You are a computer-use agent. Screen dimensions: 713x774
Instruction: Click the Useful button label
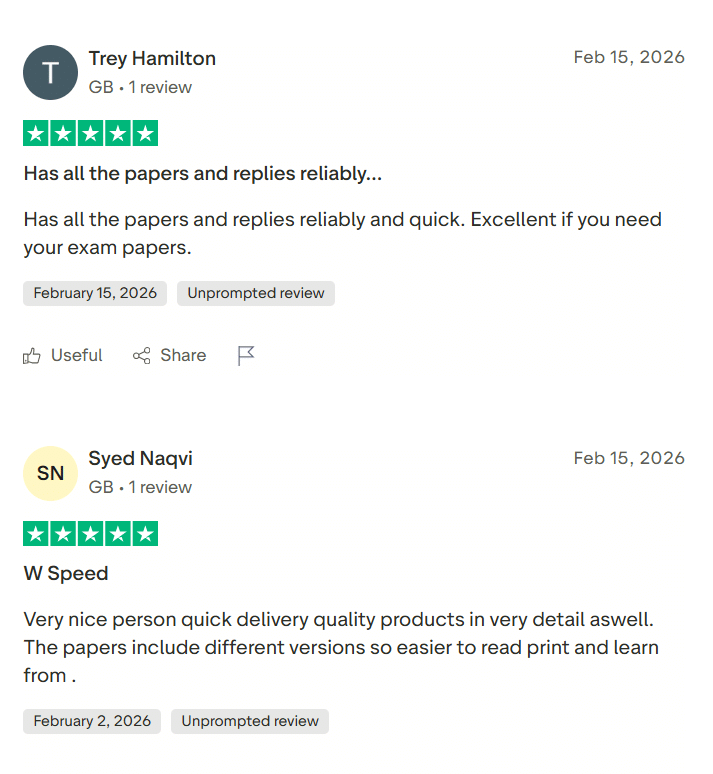pyautogui.click(x=77, y=356)
